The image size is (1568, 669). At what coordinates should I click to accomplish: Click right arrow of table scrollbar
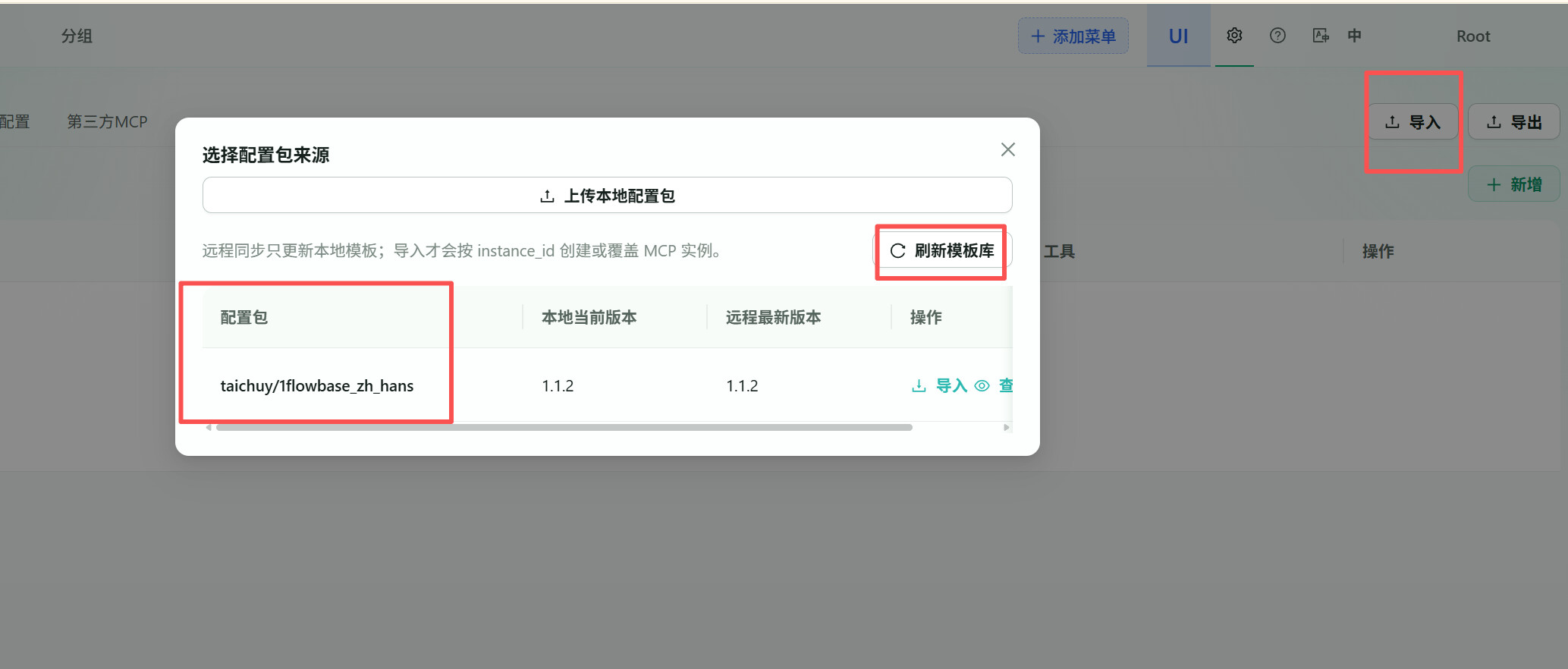coord(1006,428)
